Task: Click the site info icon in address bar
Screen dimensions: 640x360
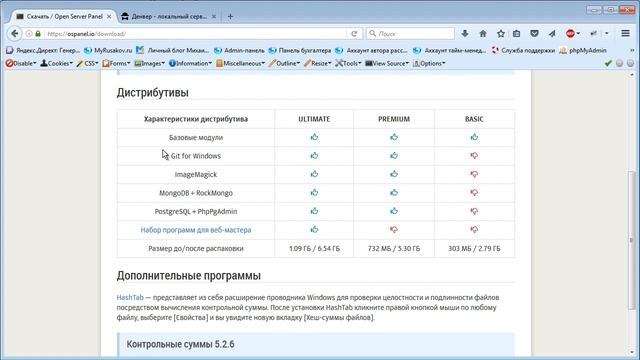Action: (x=29, y=34)
